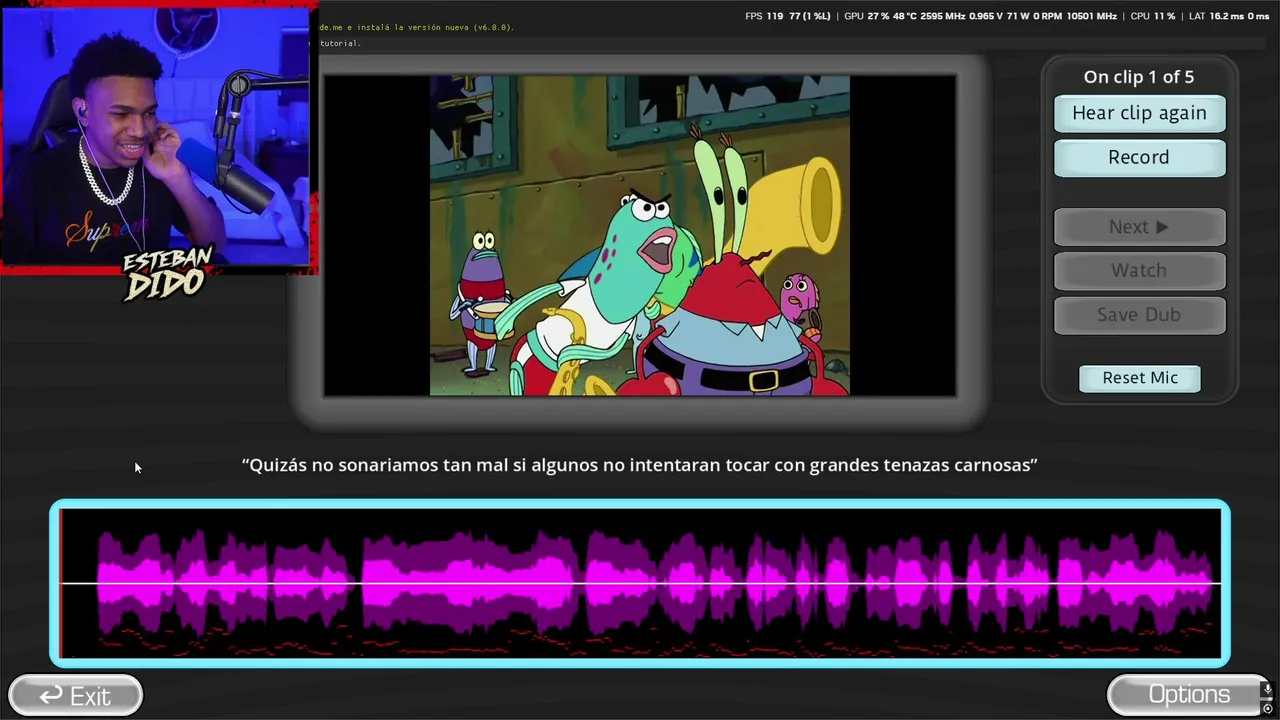Click the streamer webcam overlay

point(157,136)
